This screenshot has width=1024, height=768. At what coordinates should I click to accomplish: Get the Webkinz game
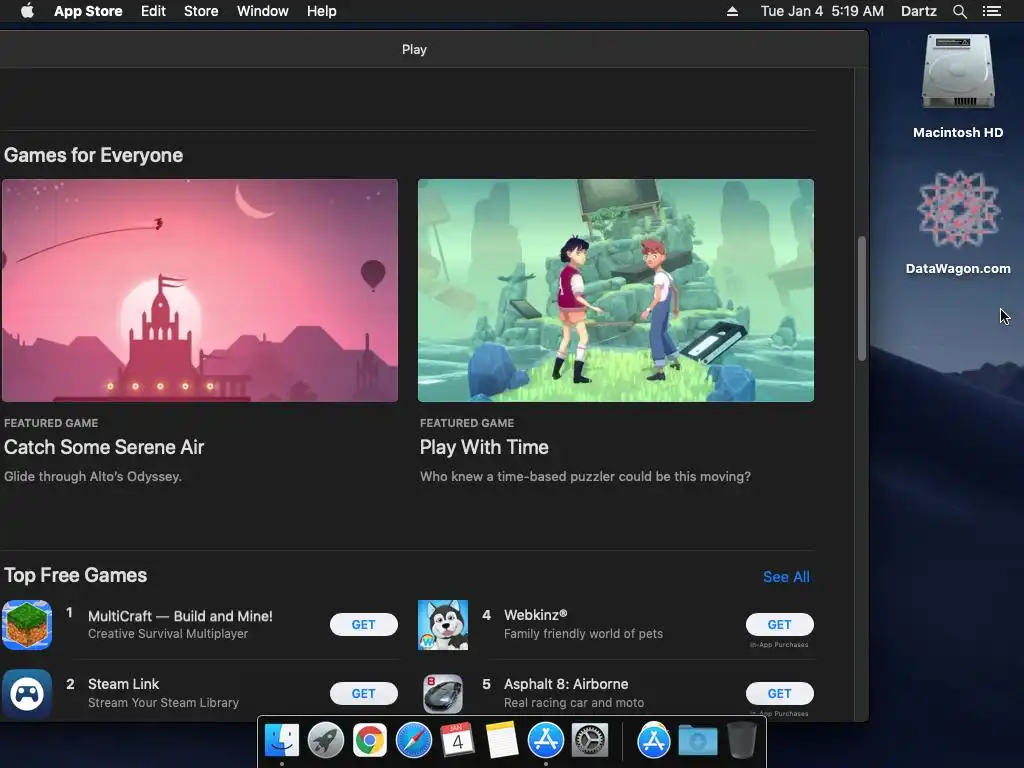pos(780,624)
